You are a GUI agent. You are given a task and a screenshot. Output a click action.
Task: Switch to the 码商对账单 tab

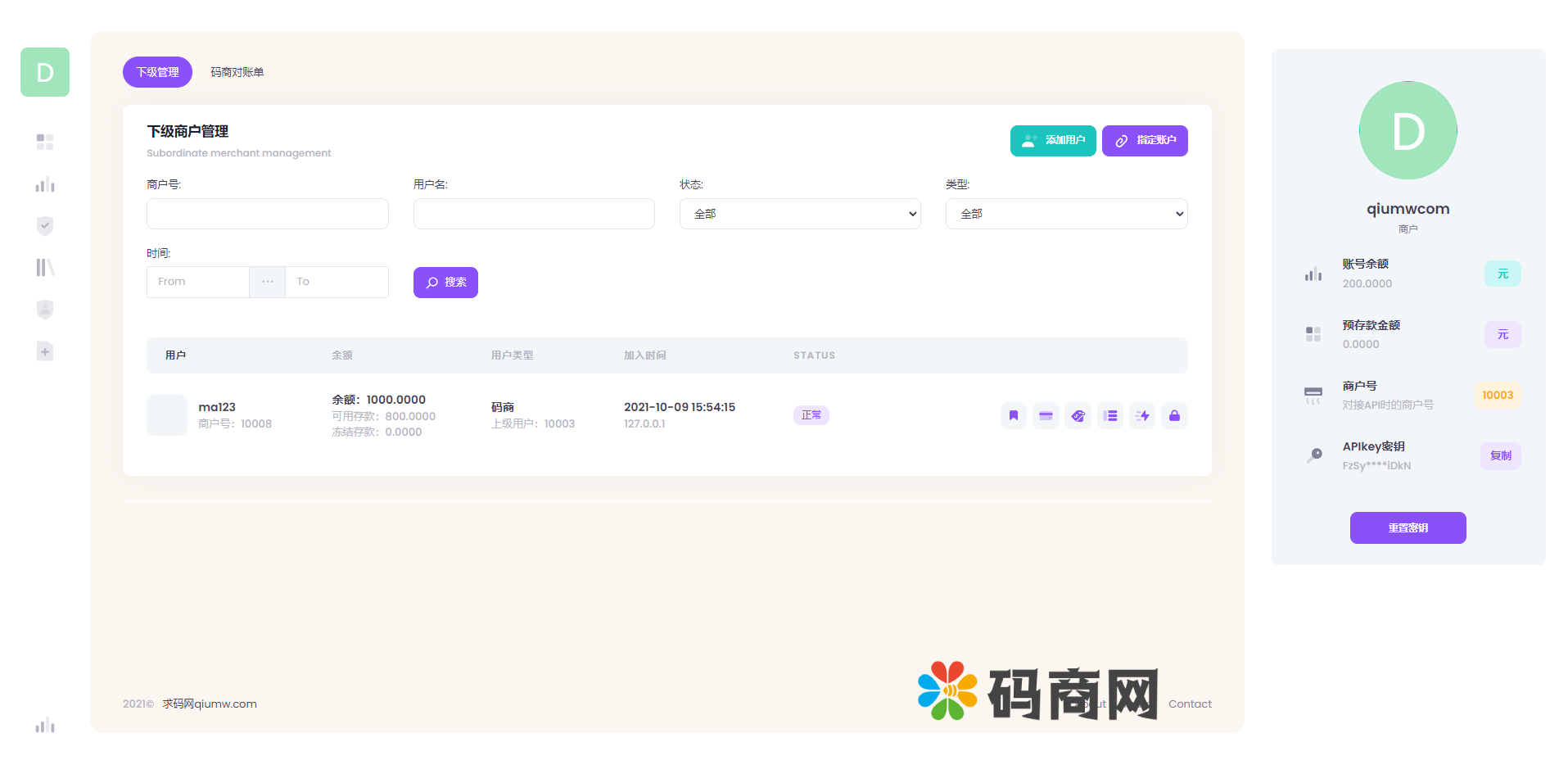(x=237, y=72)
